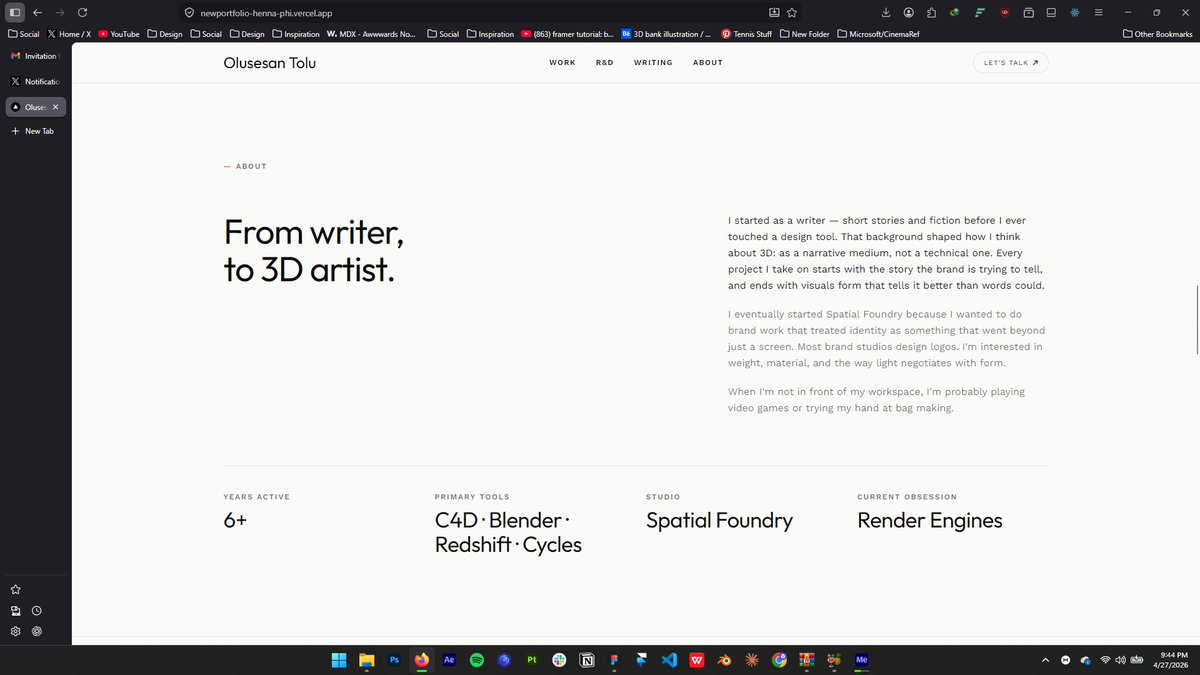Switch to the Gmail Invitation tab
1200x675 pixels.
pos(35,56)
